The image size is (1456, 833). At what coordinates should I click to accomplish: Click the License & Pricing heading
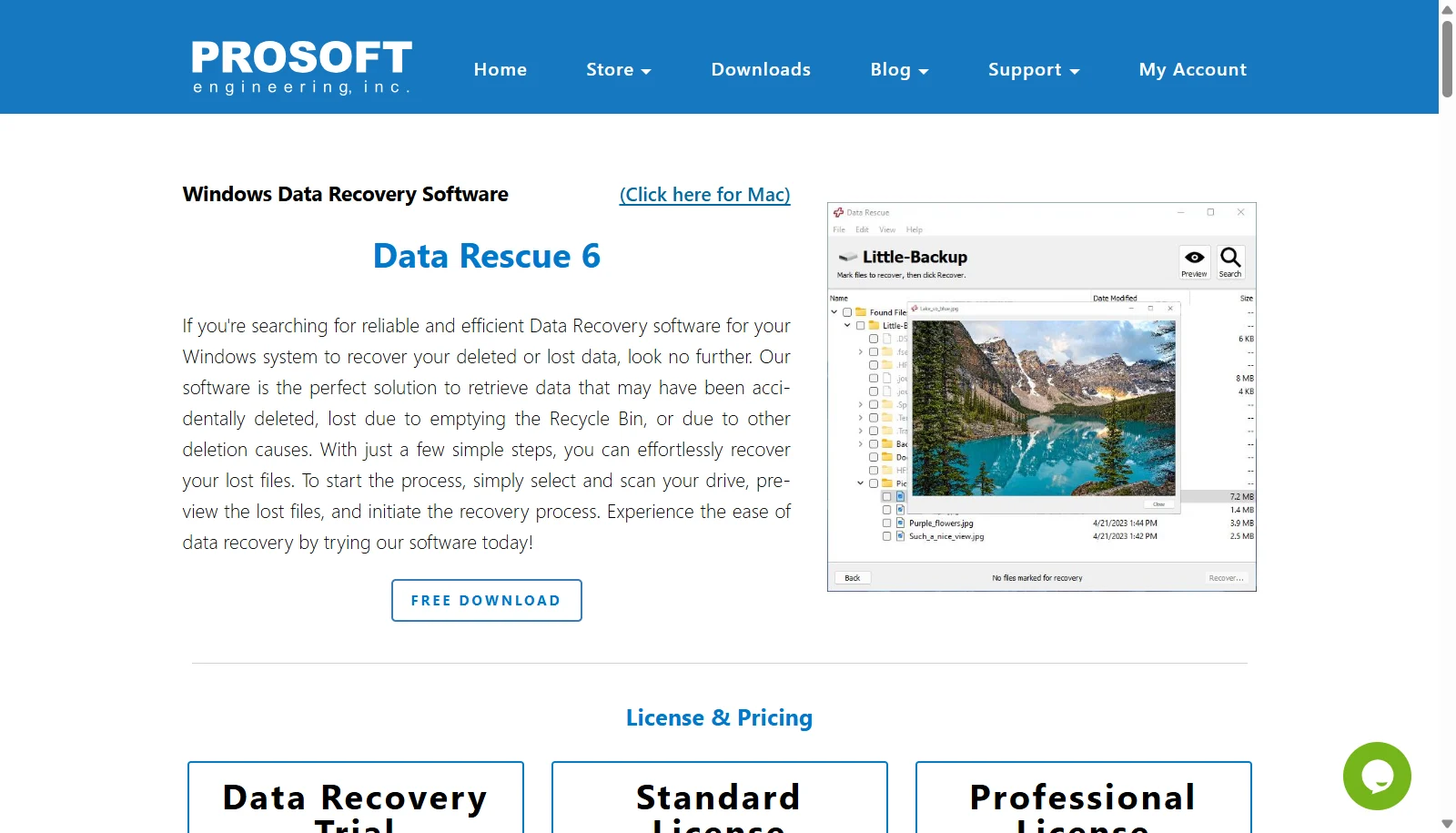point(719,717)
